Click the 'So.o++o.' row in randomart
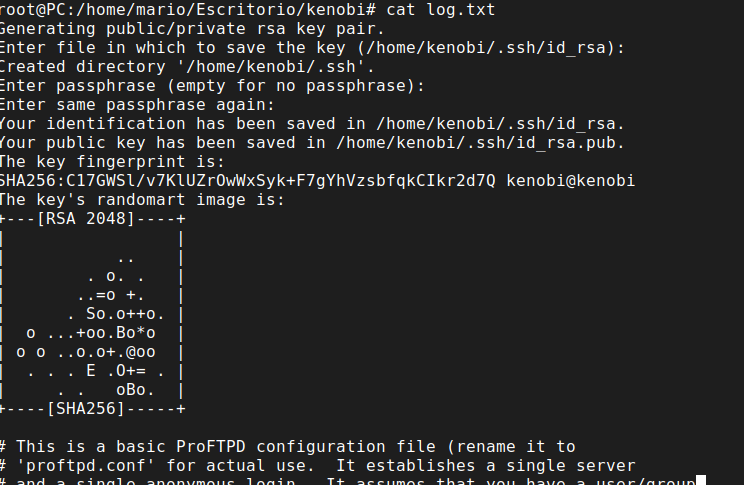Viewport: 744px width, 485px height. click(x=125, y=314)
